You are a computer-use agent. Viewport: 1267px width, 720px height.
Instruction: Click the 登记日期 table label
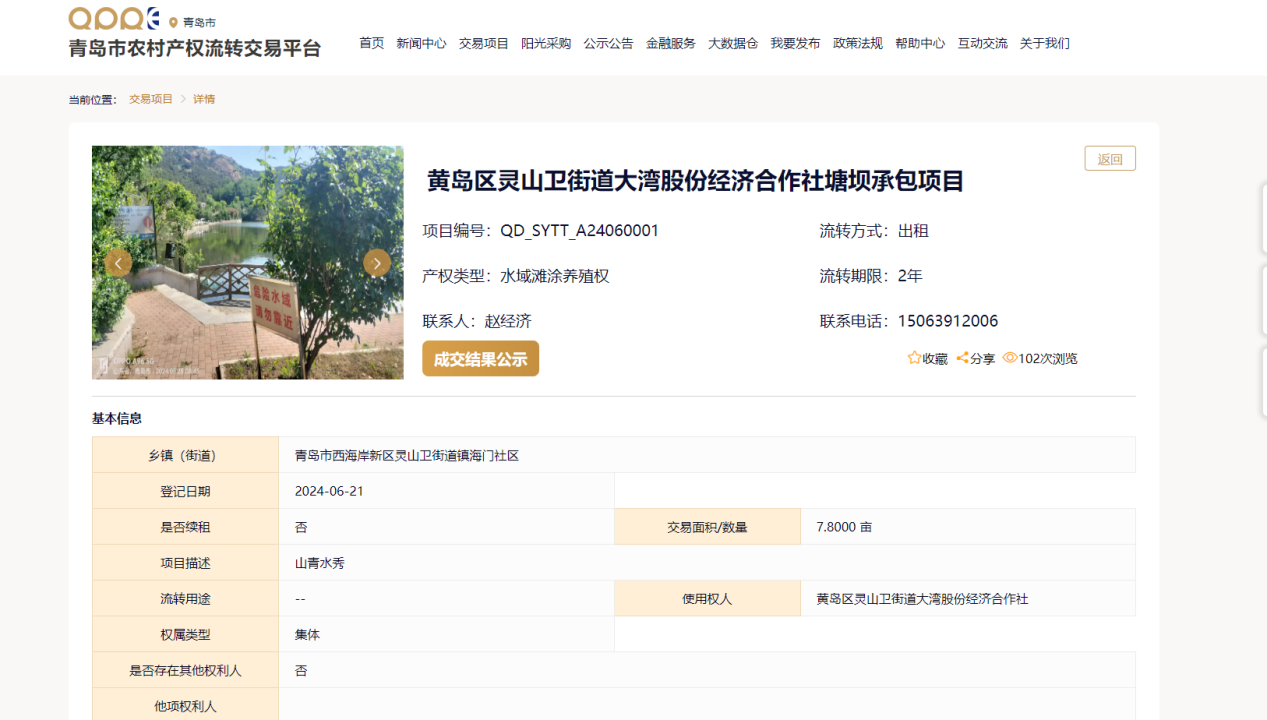click(x=185, y=491)
